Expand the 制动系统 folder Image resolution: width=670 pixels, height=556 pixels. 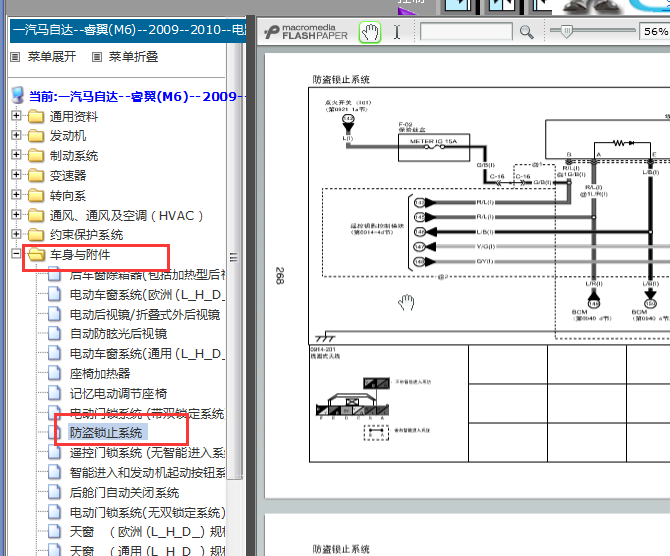pyautogui.click(x=16, y=155)
